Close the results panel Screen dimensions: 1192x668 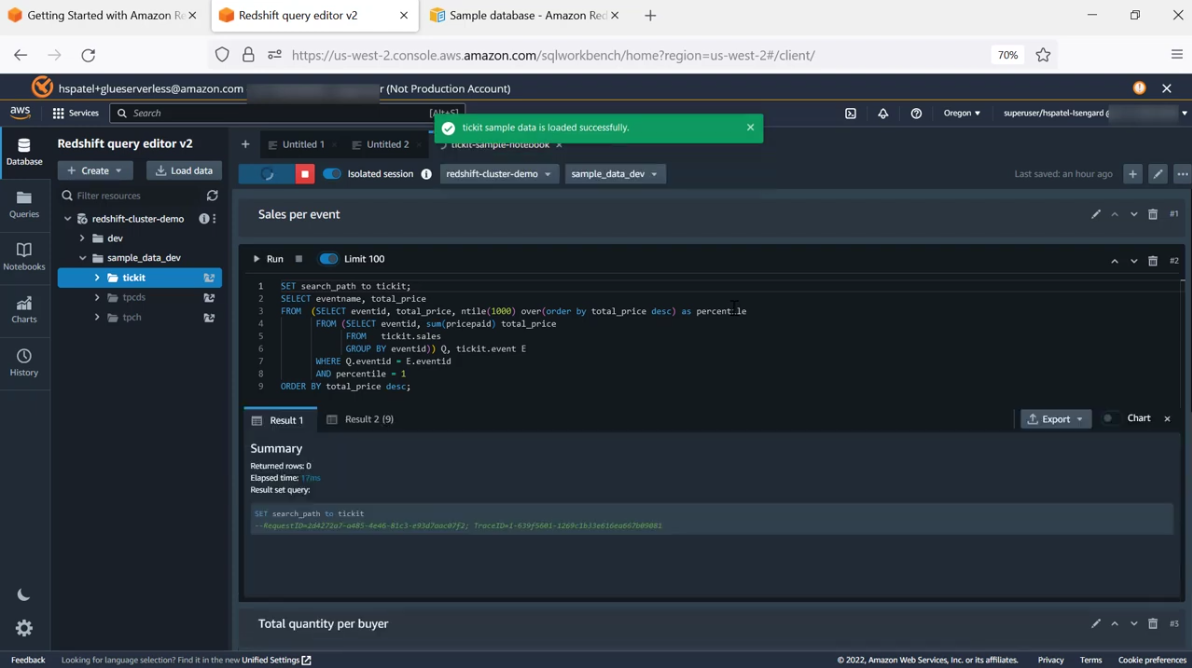tap(1167, 419)
